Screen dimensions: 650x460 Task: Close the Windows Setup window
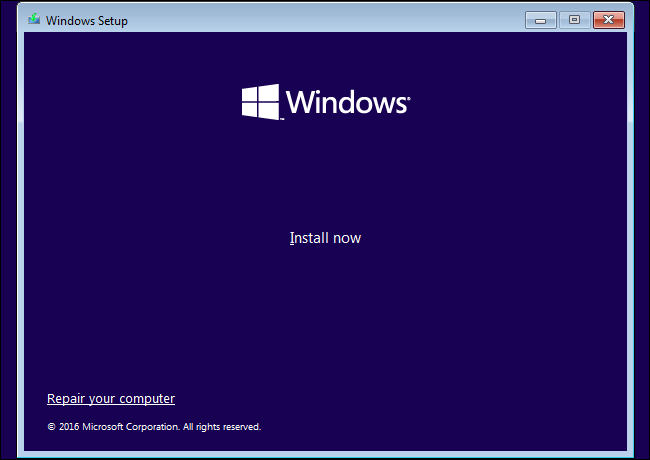[x=609, y=20]
